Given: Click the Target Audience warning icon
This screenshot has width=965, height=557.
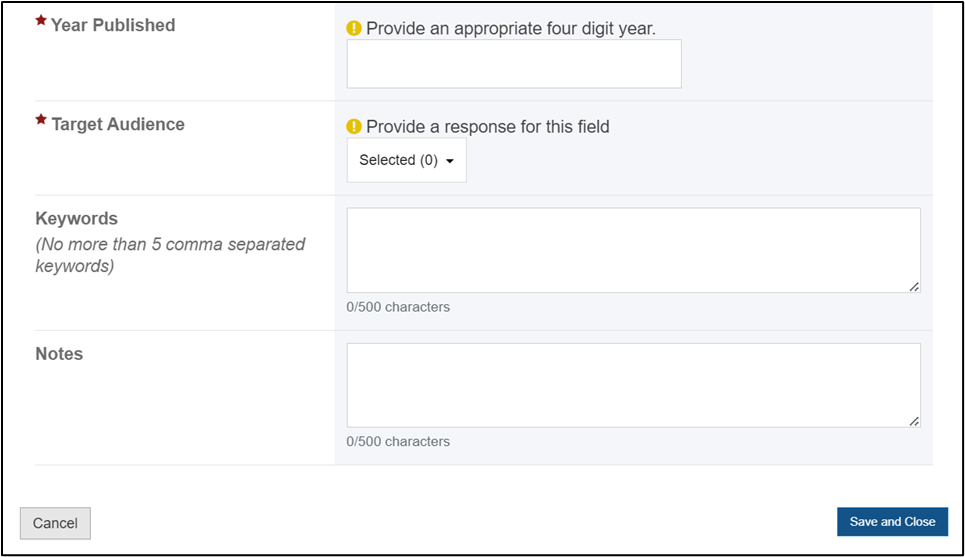Looking at the screenshot, I should [353, 126].
